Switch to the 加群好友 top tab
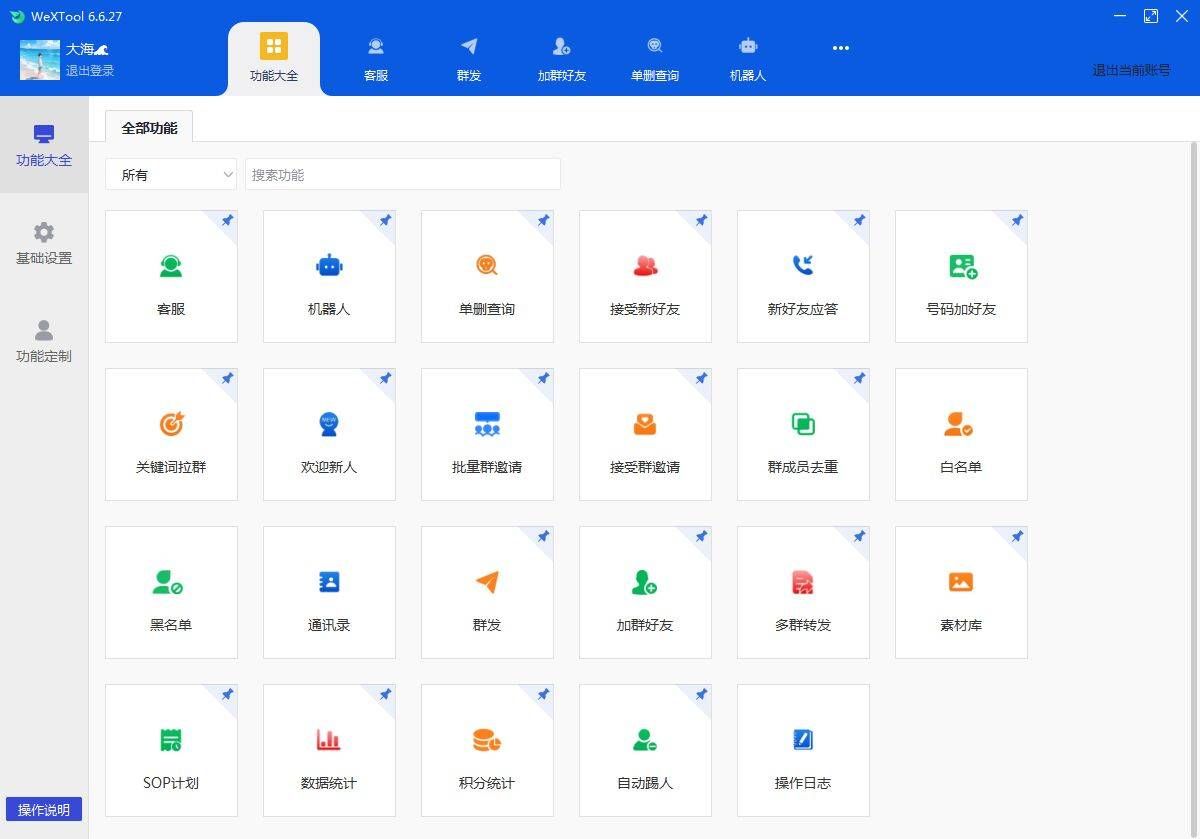This screenshot has height=839, width=1200. [x=562, y=58]
